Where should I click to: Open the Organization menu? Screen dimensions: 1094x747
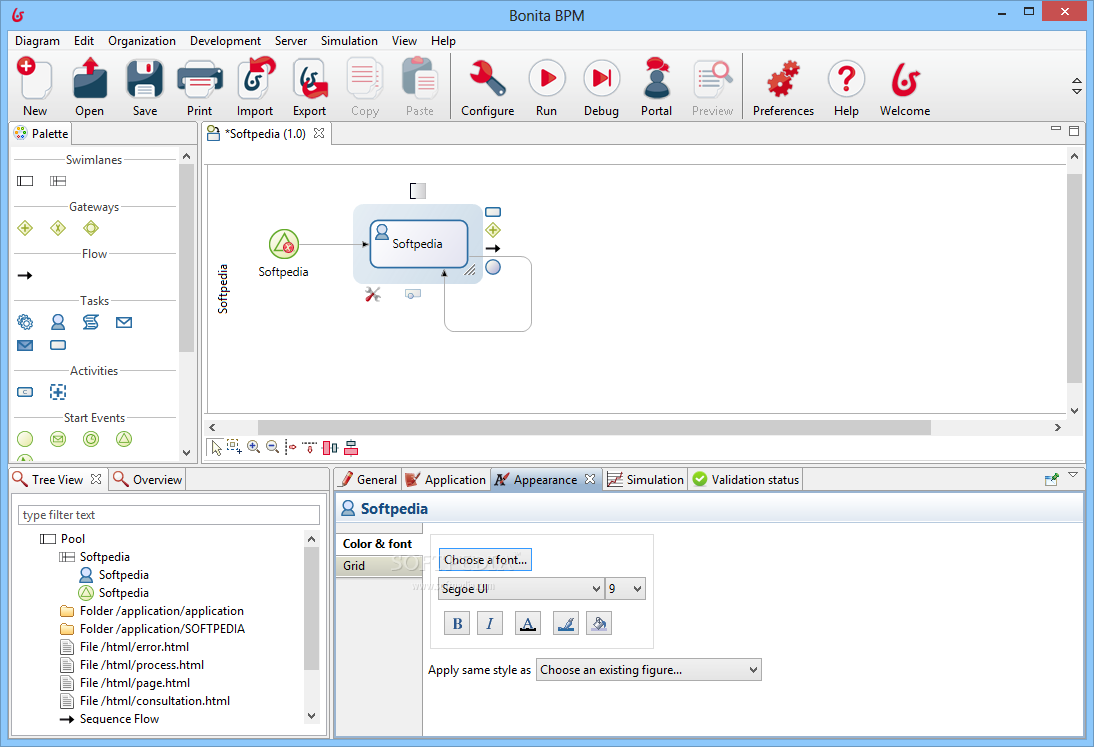pos(142,40)
